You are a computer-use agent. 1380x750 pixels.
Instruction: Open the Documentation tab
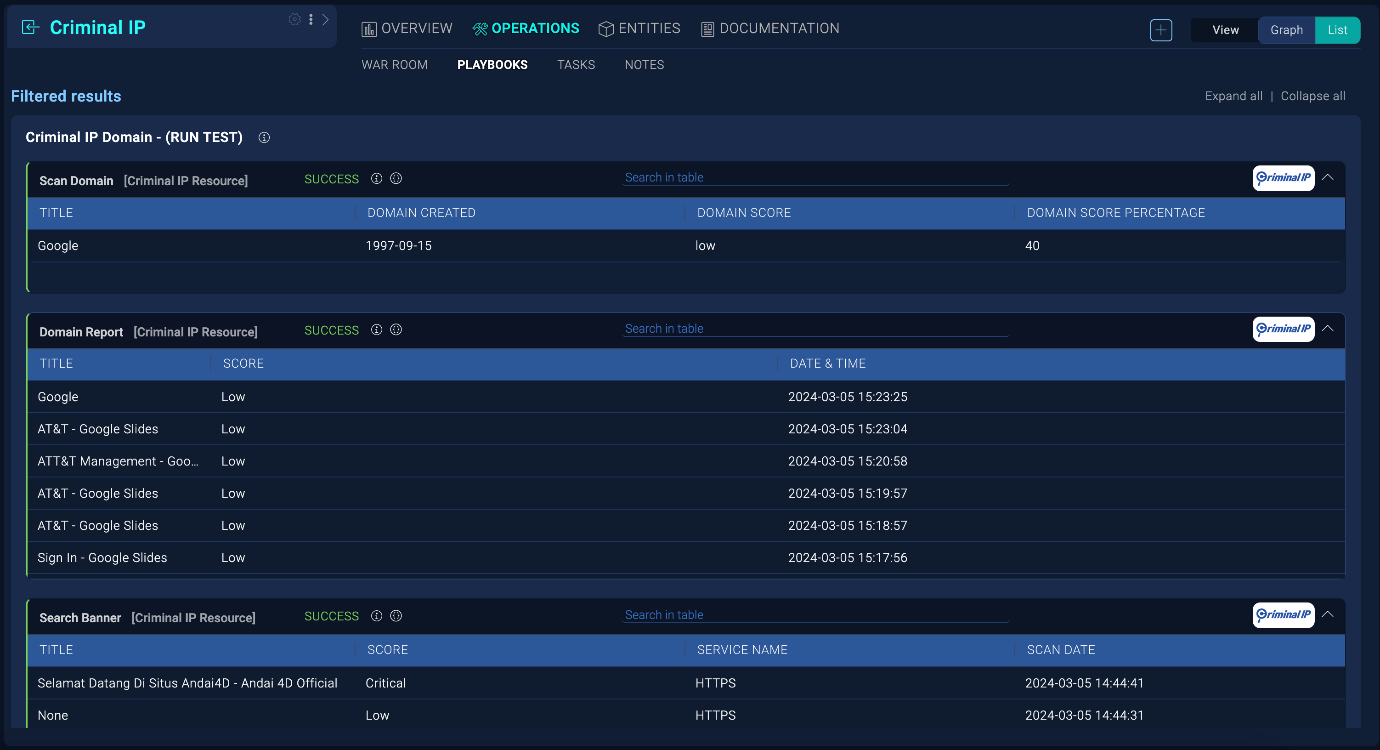770,28
